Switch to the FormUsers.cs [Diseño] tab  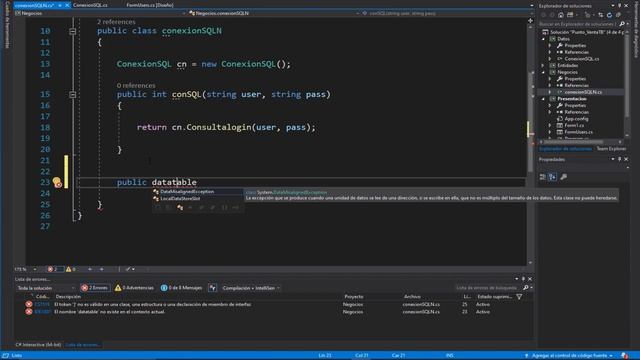tap(149, 5)
